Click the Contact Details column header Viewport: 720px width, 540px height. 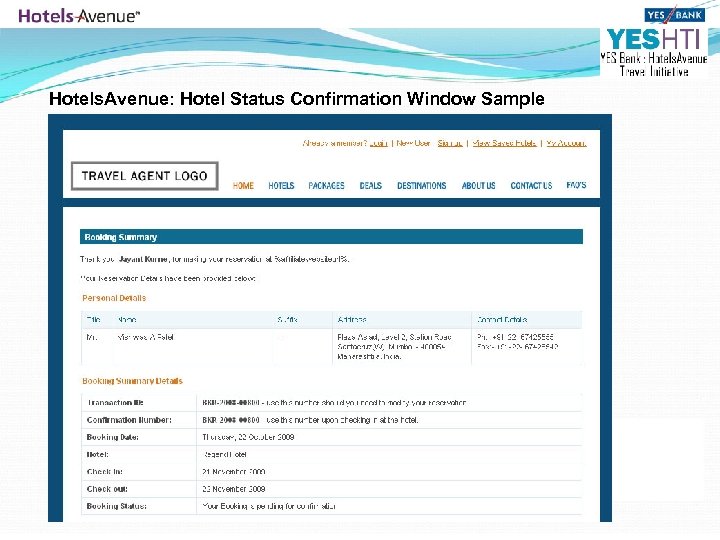pos(502,320)
